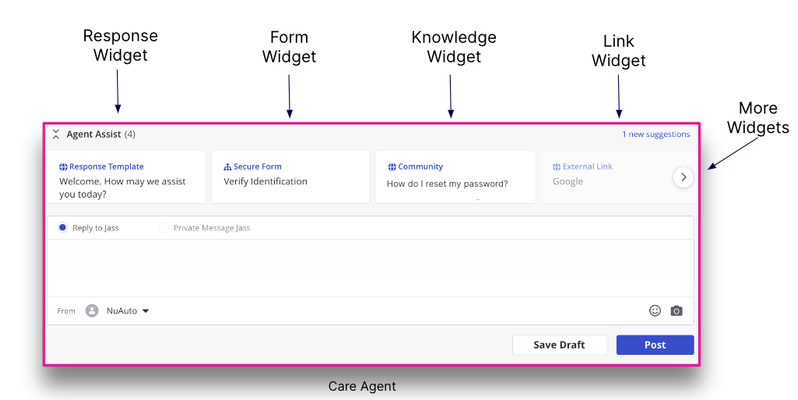Open the NuAuto account dropdown arrow
Image resolution: width=798 pixels, height=400 pixels.
coord(146,311)
